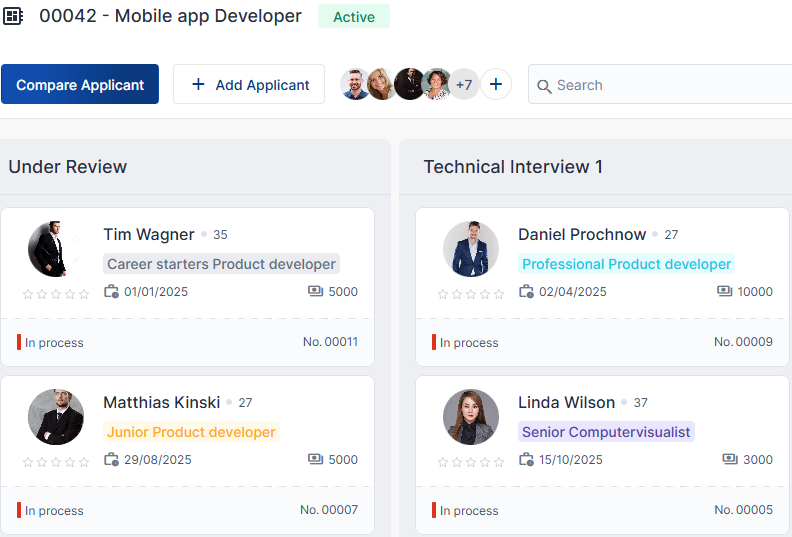Click salary icon on Daniel Prochnow's card
The width and height of the screenshot is (792, 537).
coord(725,292)
